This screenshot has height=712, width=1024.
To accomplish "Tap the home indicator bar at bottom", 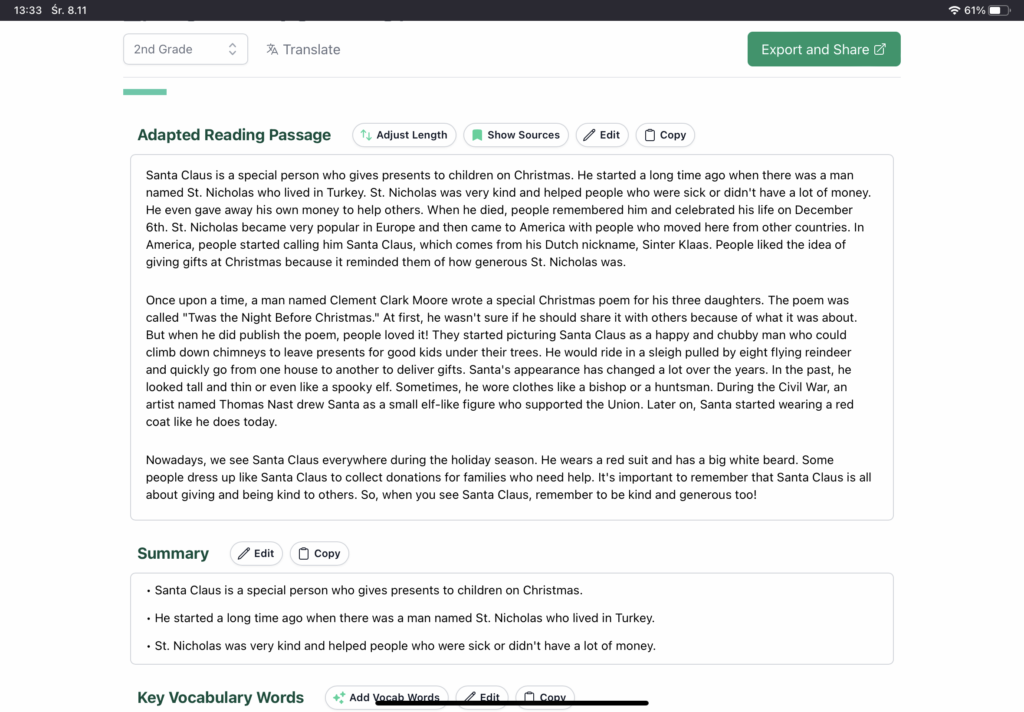I will coord(511,703).
